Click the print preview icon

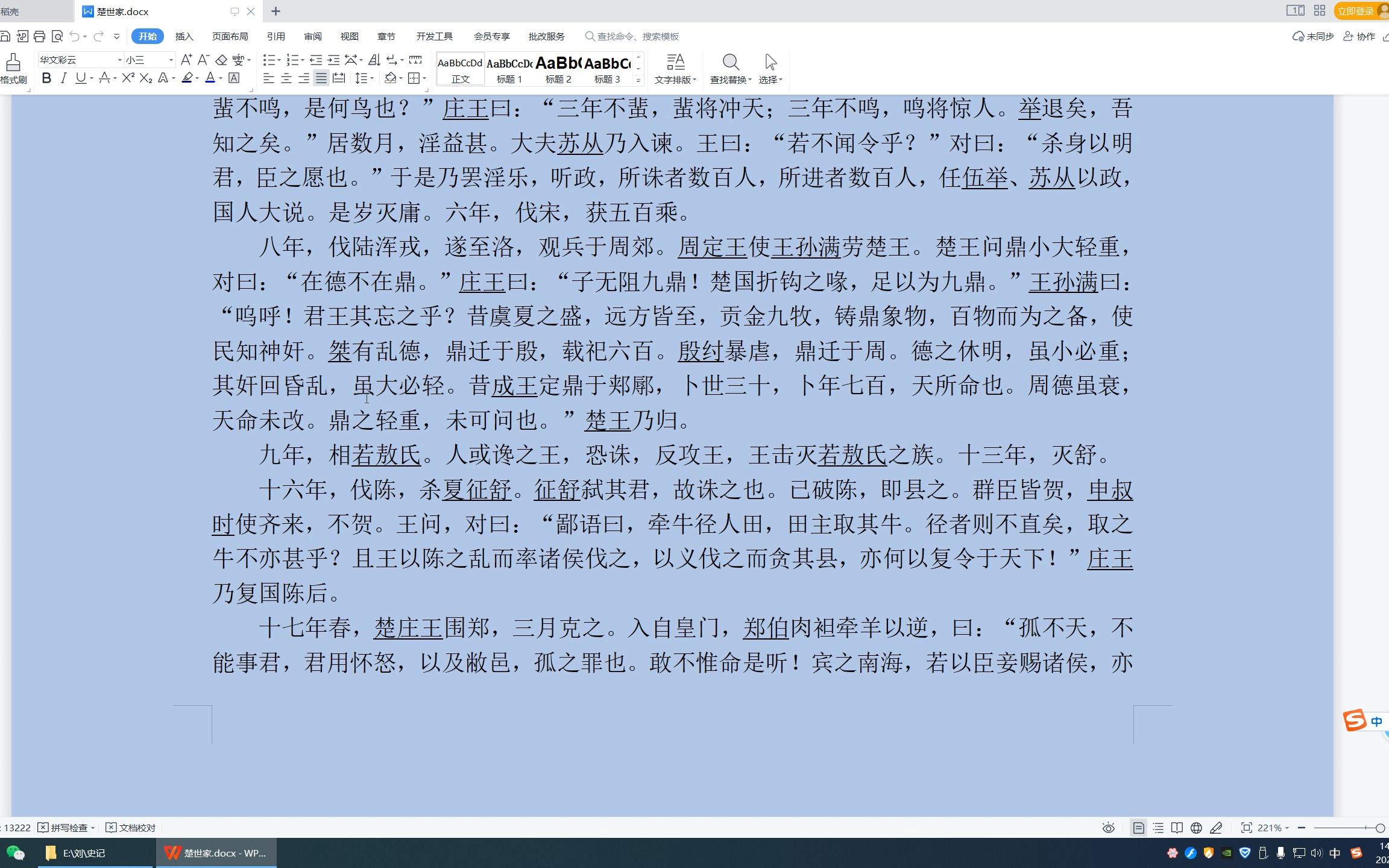57,36
